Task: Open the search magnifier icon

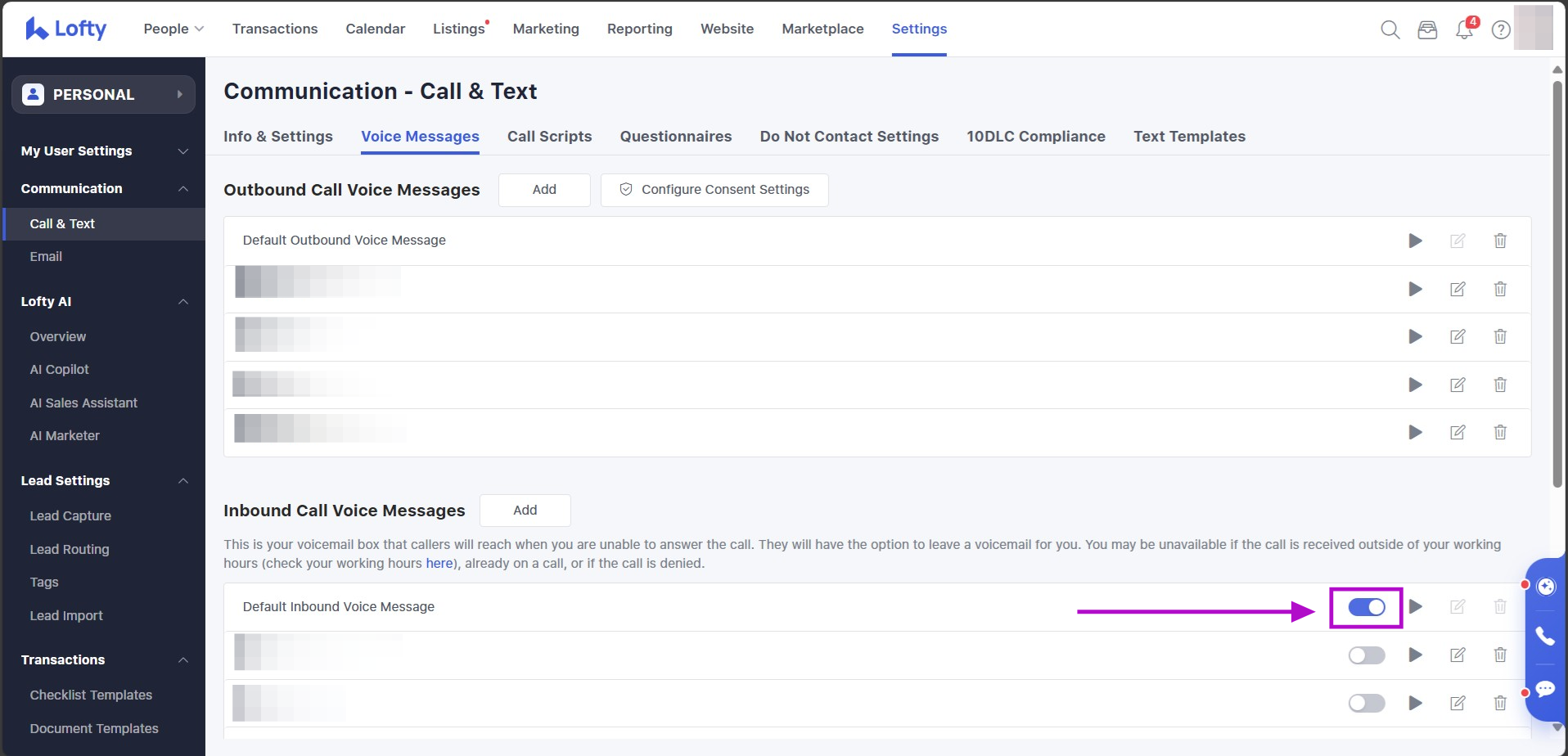Action: point(1390,30)
